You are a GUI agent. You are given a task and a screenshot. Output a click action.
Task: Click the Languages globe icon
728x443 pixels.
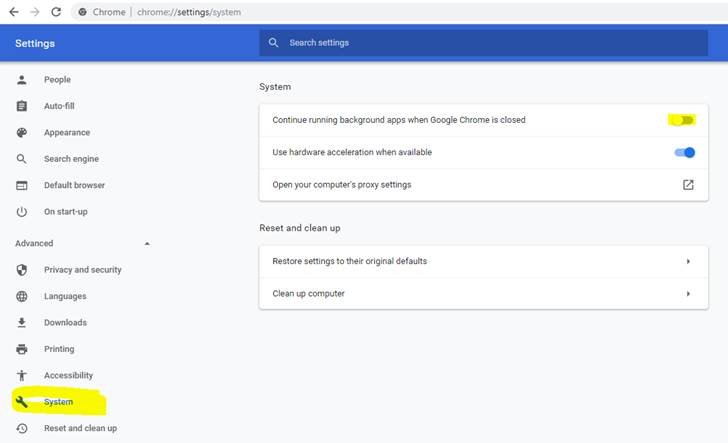[x=22, y=296]
